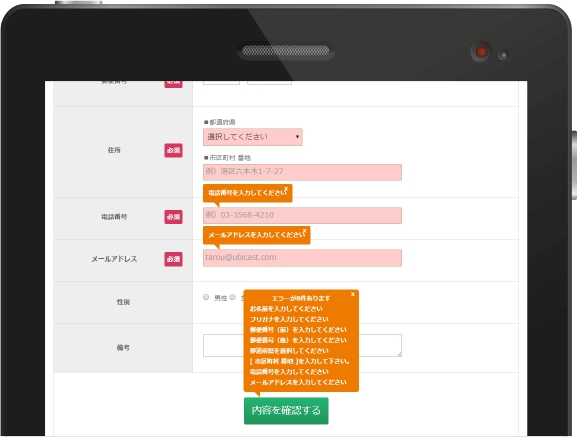Click the エラーが8件あります heading
This screenshot has height=437, width=577.
pyautogui.click(x=301, y=298)
